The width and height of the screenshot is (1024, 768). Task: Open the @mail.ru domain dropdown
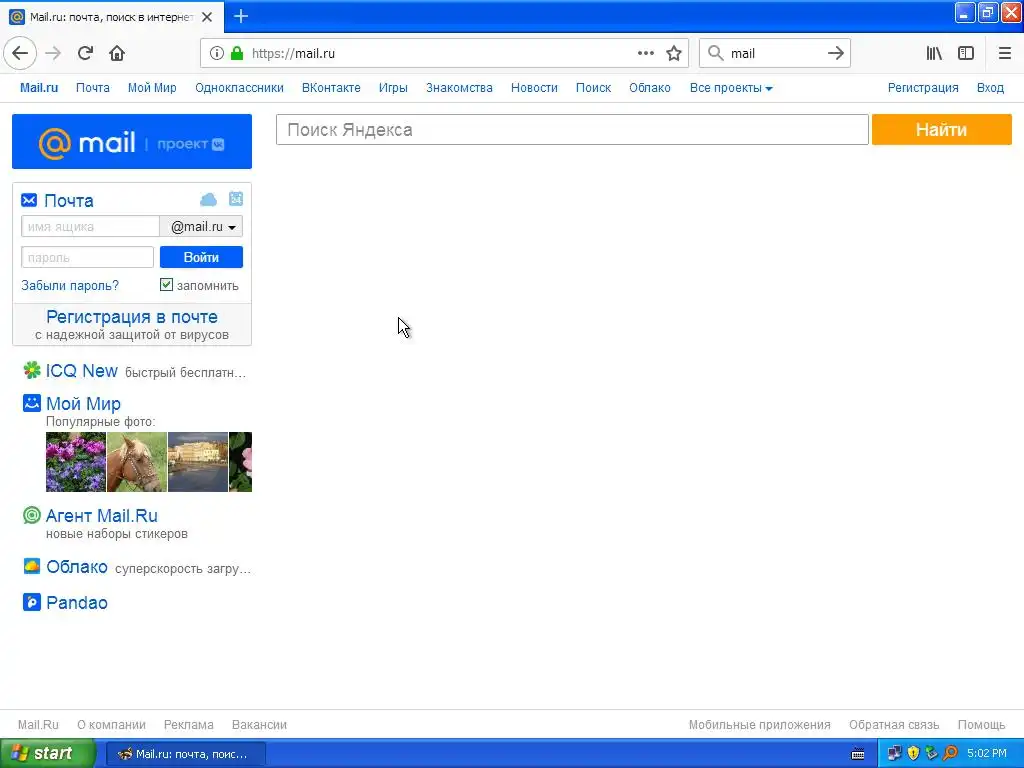[202, 227]
